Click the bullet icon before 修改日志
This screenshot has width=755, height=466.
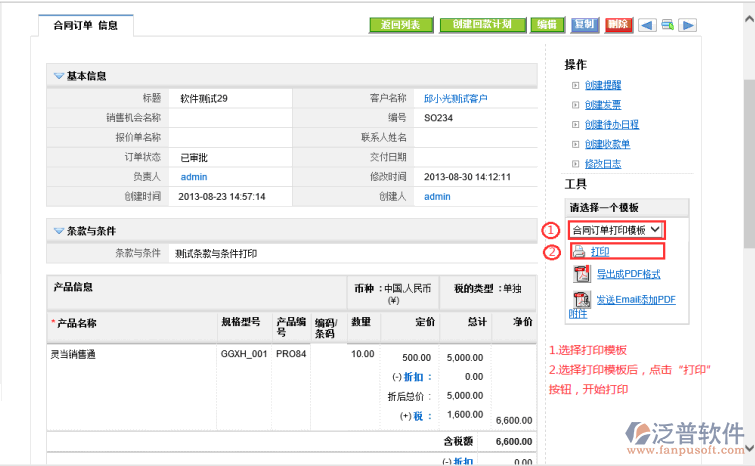tap(575, 164)
